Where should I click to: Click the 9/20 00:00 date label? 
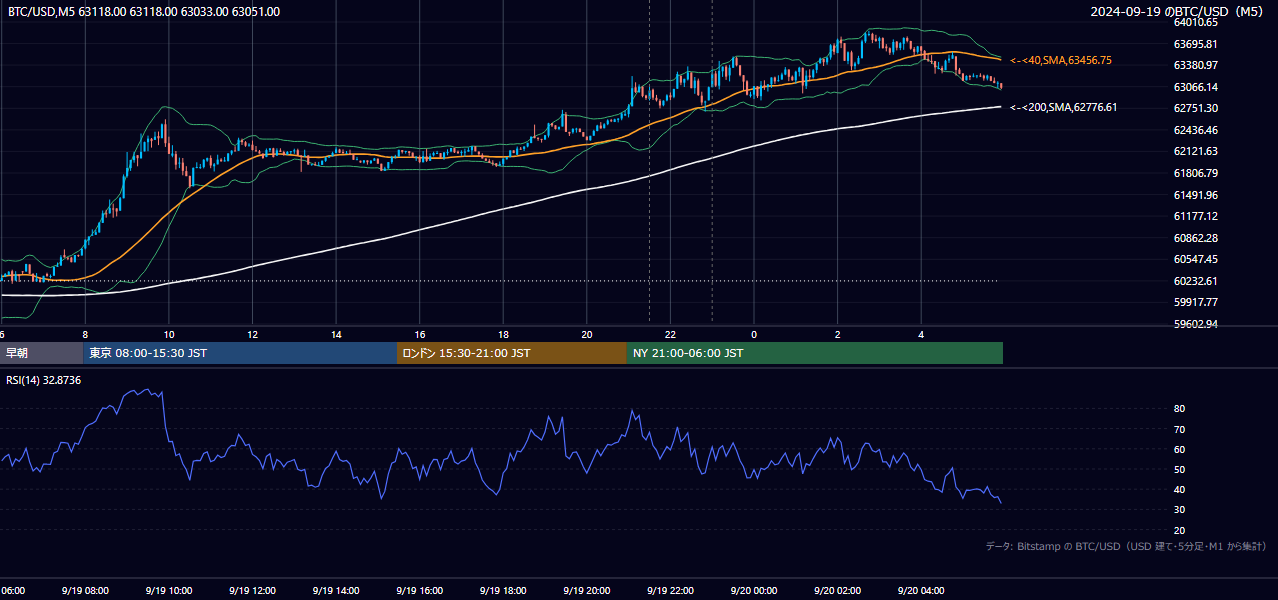pos(754,591)
